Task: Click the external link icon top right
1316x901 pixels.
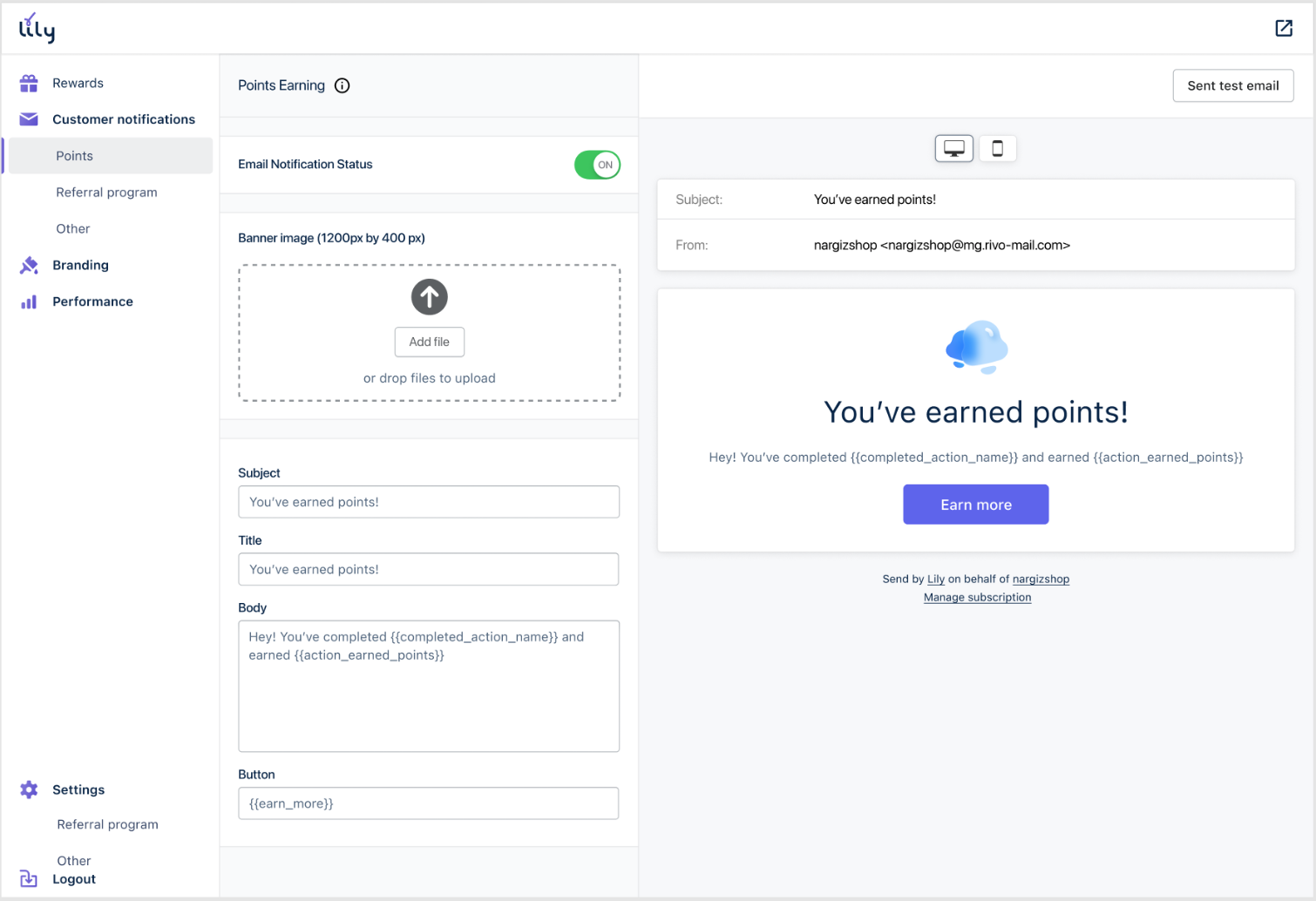Action: tap(1284, 28)
